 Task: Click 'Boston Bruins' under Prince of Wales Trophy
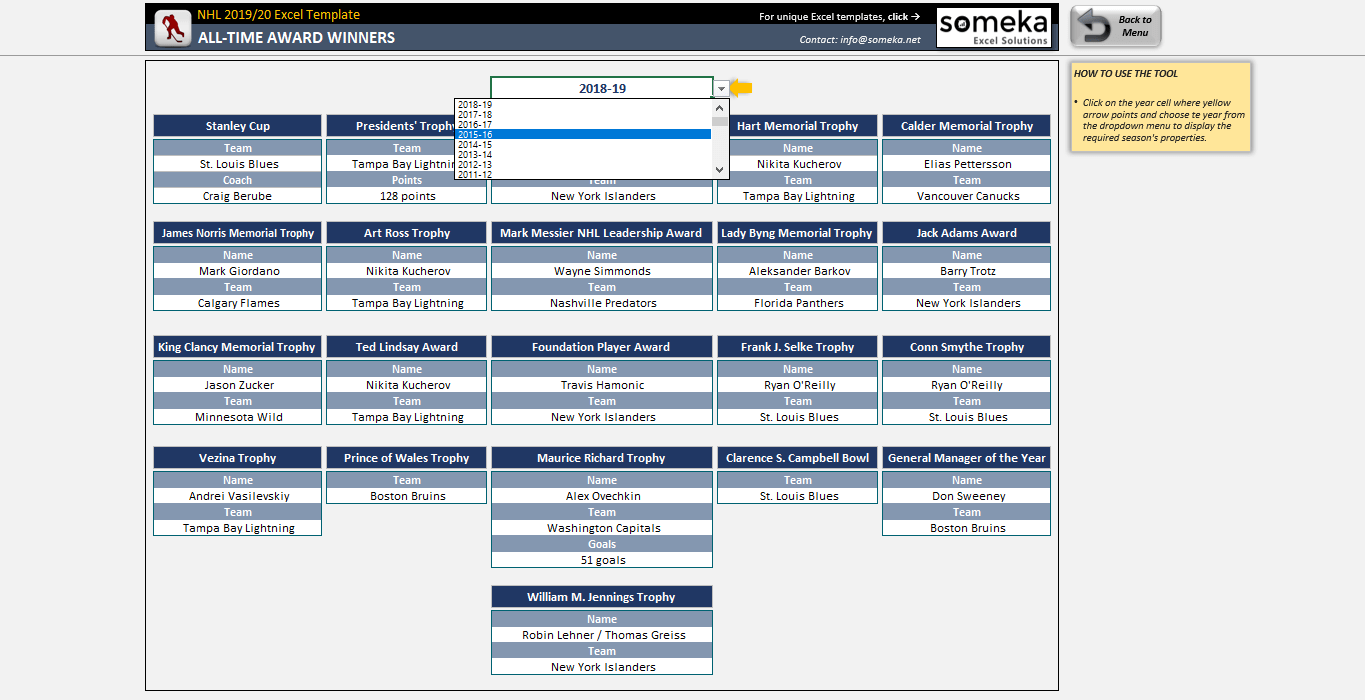coord(407,496)
